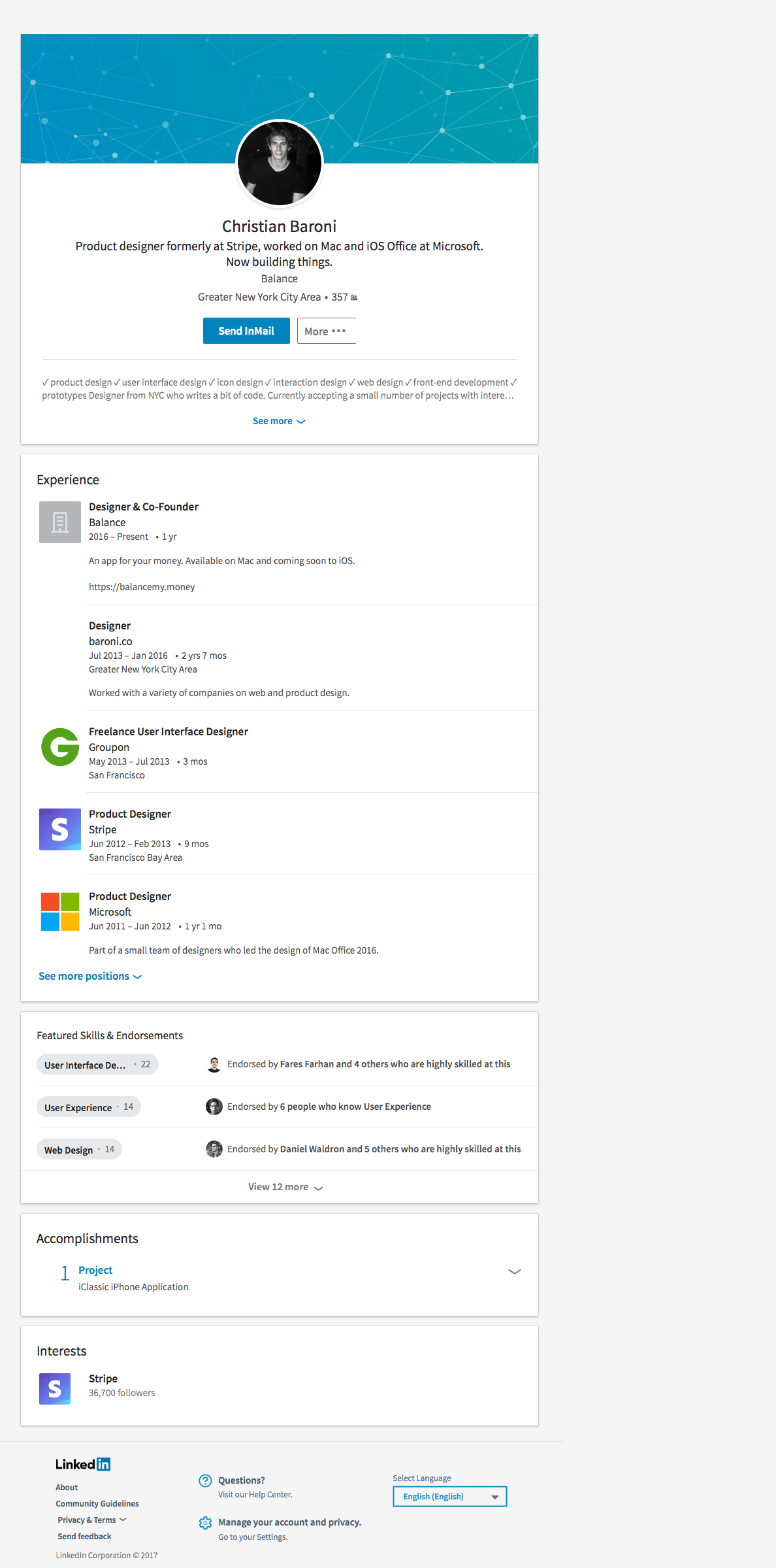Click the Help Center question mark icon
This screenshot has height=1568, width=776.
pos(205,1480)
